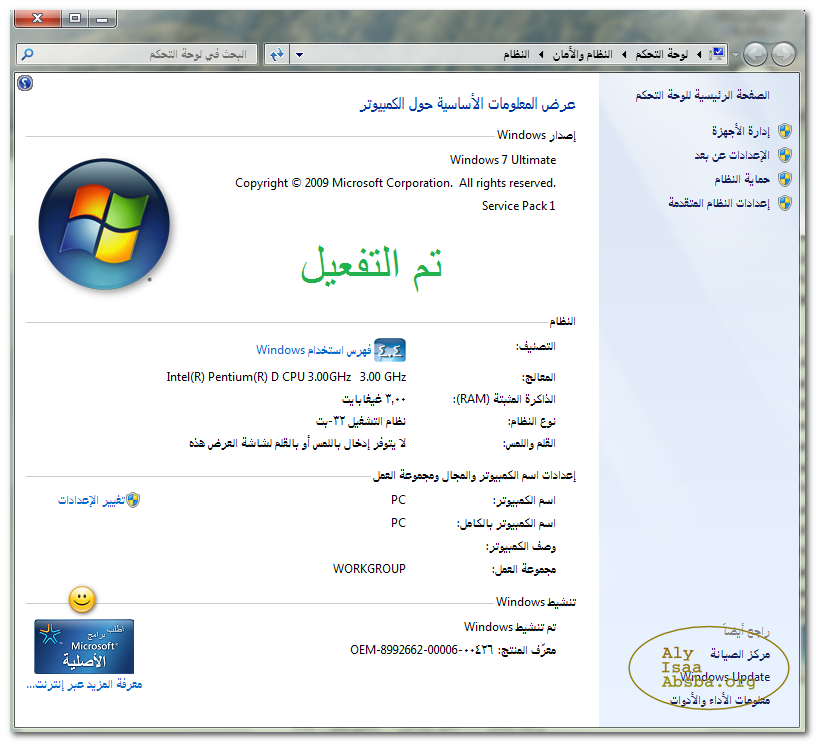The width and height of the screenshot is (816, 743).
Task: Open the فهرس استخدام Windows link
Action: pos(314,350)
